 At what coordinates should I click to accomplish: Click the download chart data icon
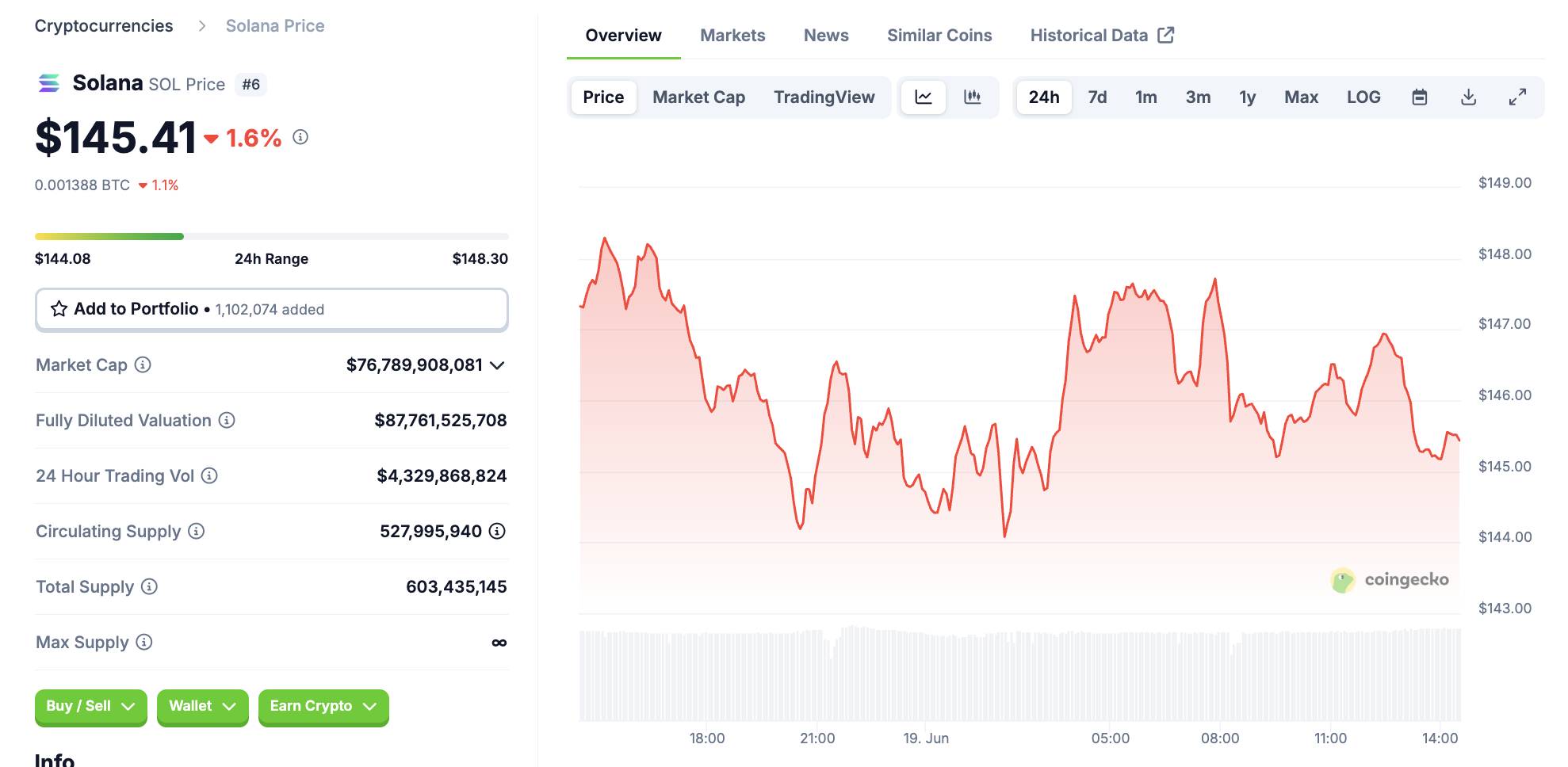[x=1469, y=97]
